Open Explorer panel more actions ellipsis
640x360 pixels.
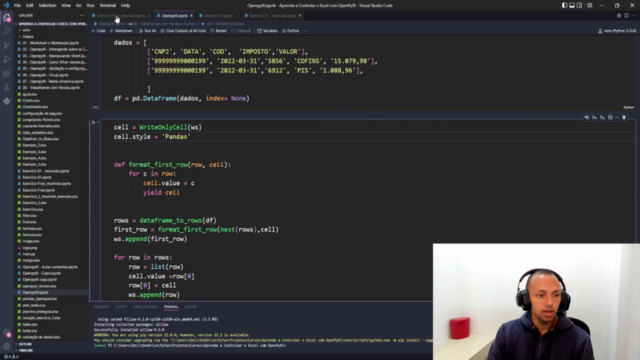tap(82, 16)
